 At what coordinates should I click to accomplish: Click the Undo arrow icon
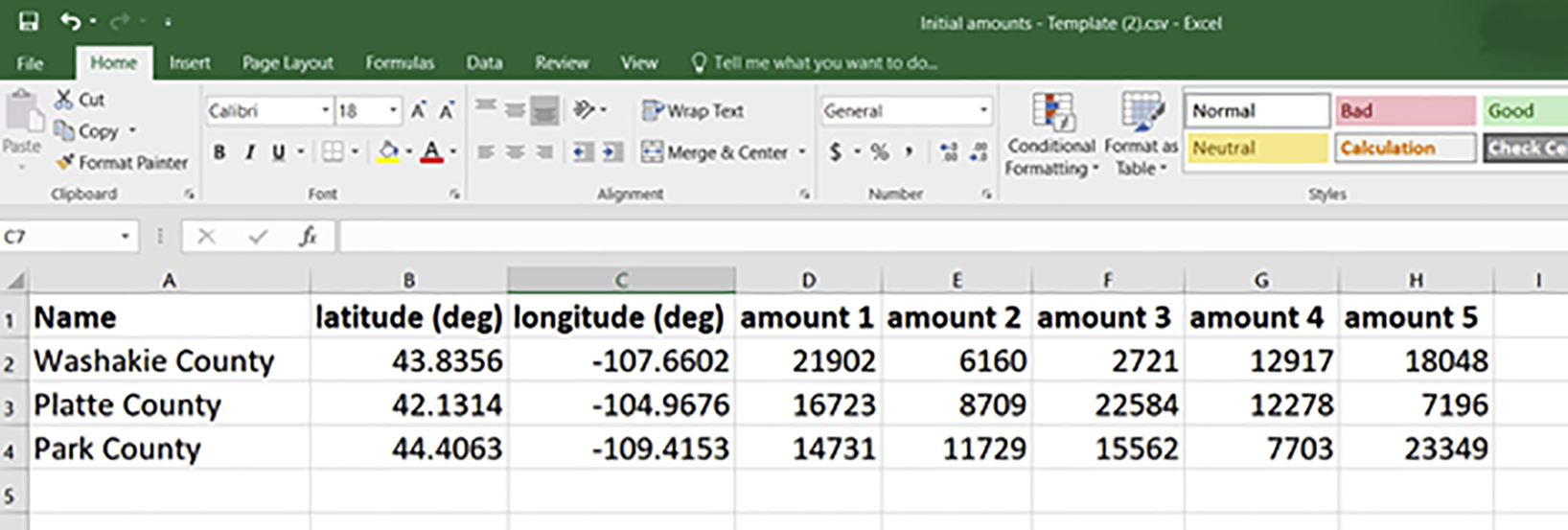tap(70, 21)
